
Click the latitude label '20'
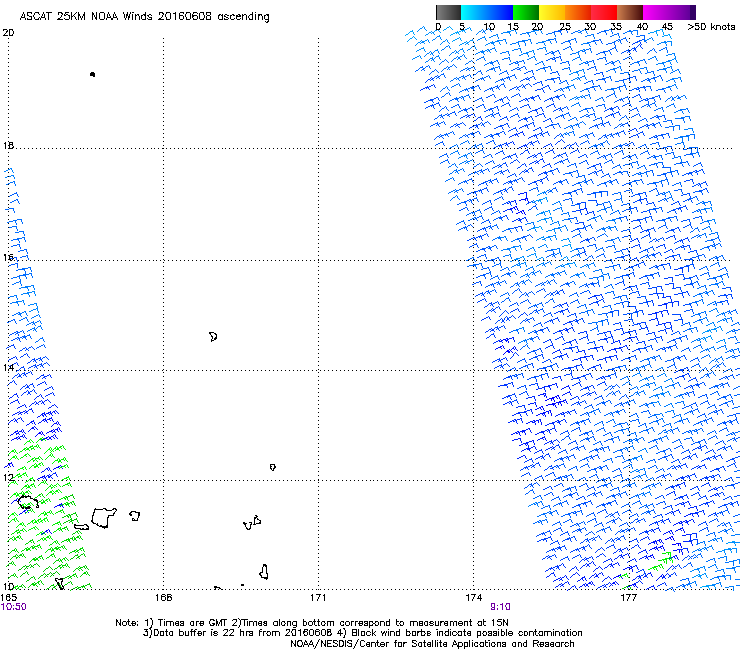coord(8,33)
